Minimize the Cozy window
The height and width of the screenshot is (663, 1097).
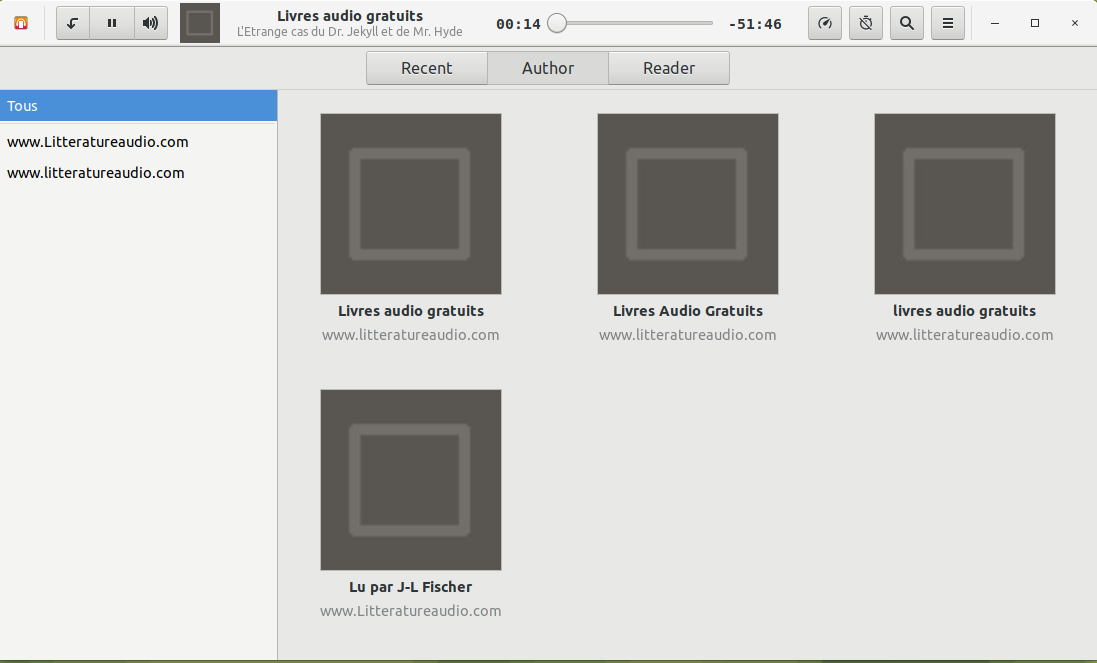tap(995, 23)
